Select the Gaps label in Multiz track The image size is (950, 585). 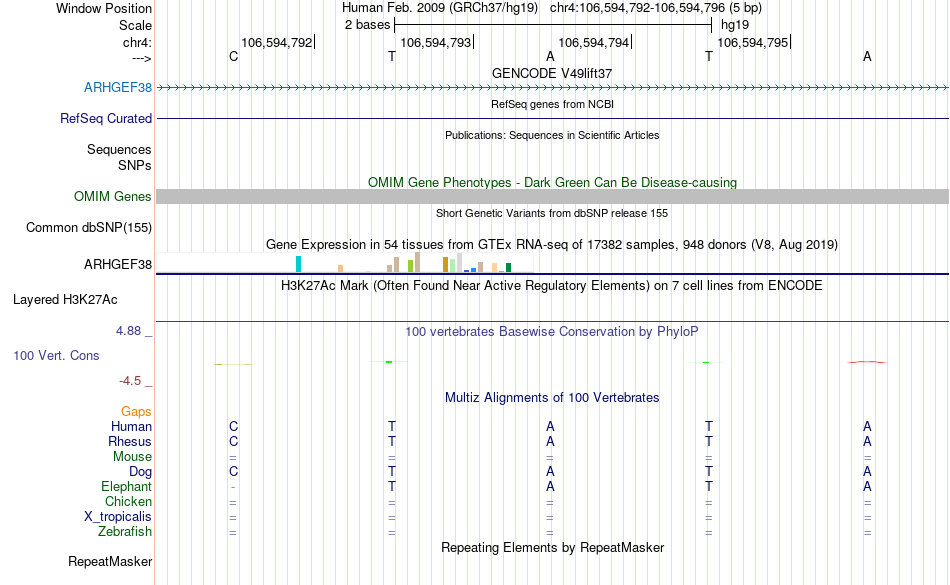tap(136, 412)
